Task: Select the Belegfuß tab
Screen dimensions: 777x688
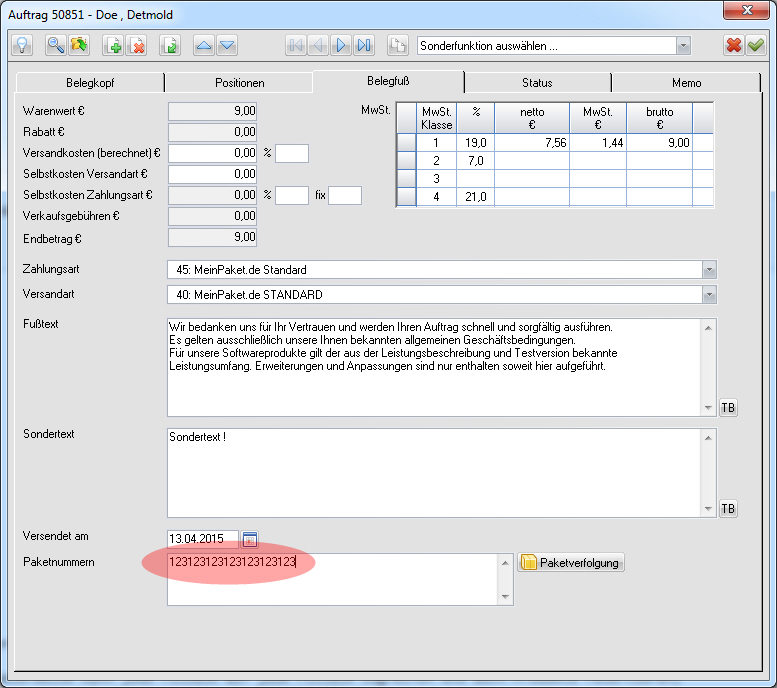Action: pos(388,81)
